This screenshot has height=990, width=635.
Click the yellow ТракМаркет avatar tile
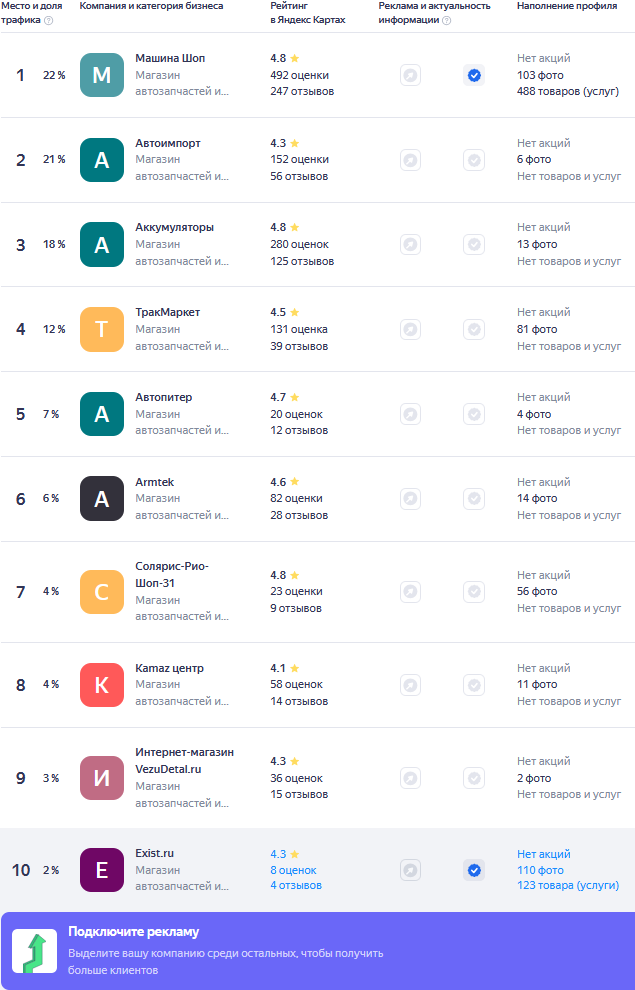click(102, 329)
